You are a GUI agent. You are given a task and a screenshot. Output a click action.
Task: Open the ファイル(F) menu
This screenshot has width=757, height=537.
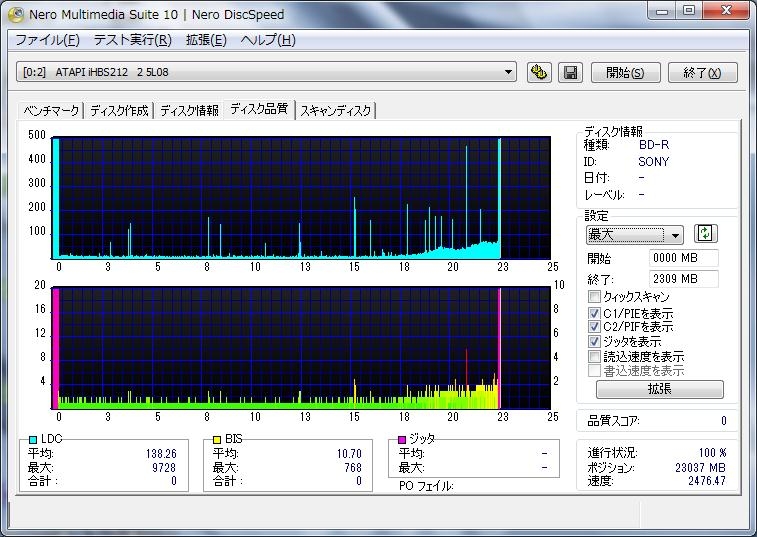click(x=47, y=40)
